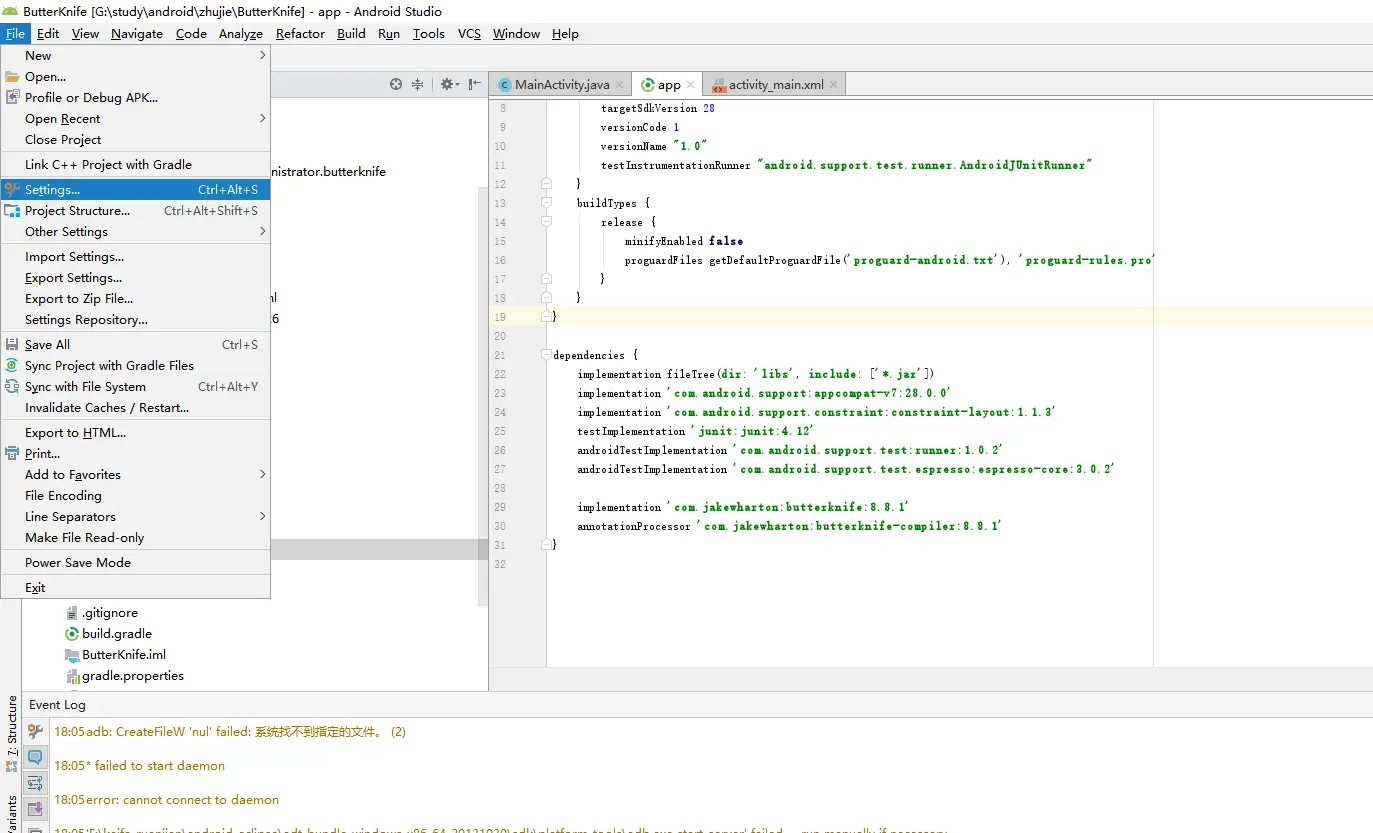
Task: Click the Sync with File System icon
Action: coord(12,386)
